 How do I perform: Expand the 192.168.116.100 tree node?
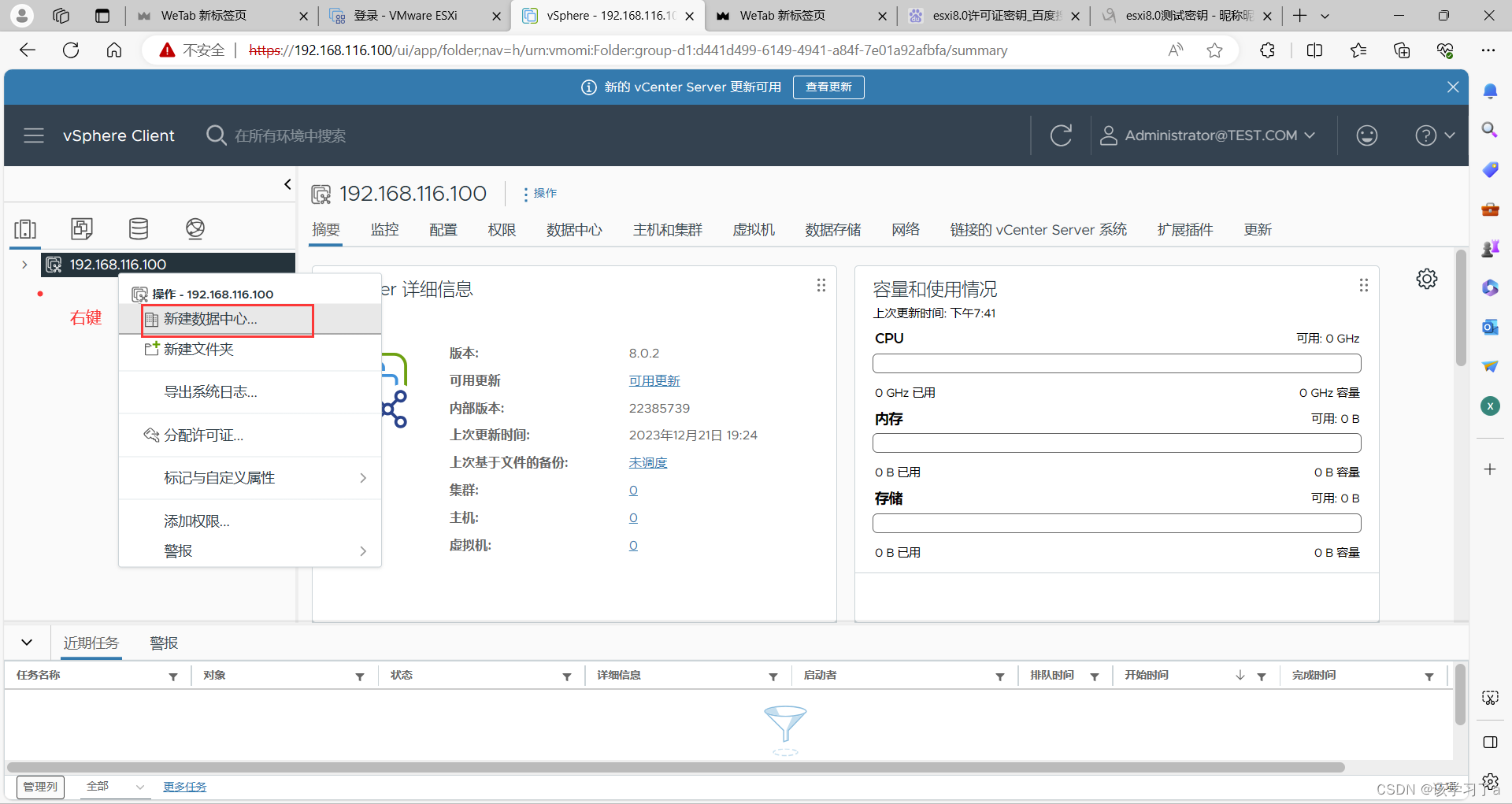pyautogui.click(x=24, y=265)
